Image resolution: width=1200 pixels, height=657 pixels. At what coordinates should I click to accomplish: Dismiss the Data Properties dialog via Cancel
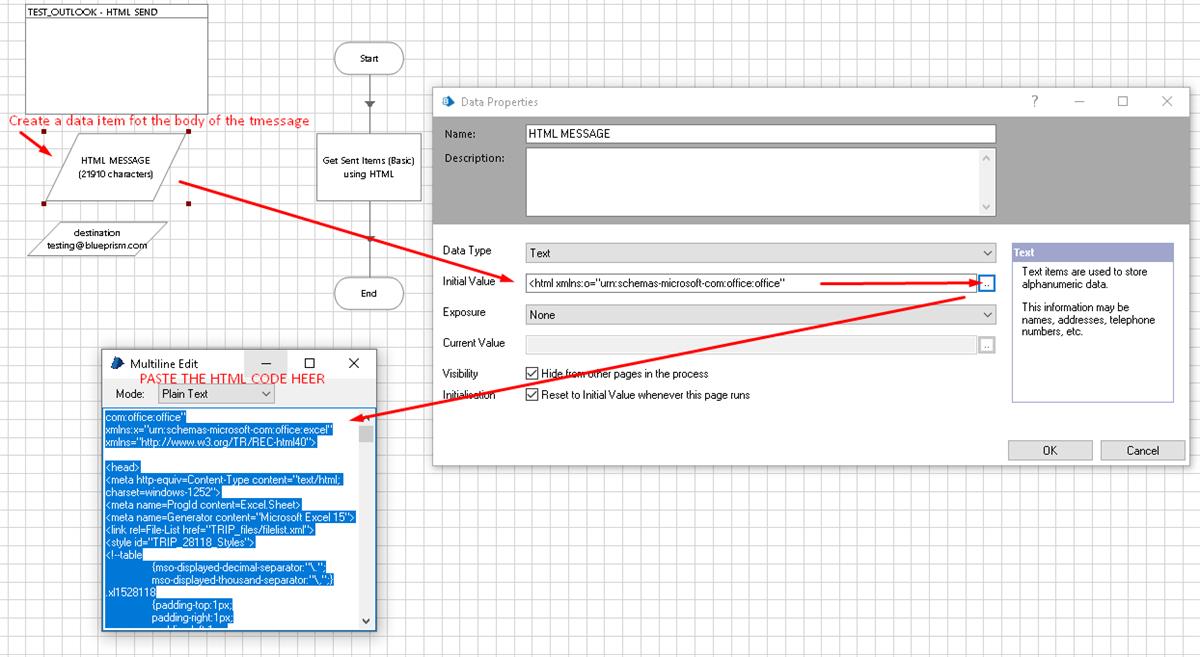coord(1142,450)
